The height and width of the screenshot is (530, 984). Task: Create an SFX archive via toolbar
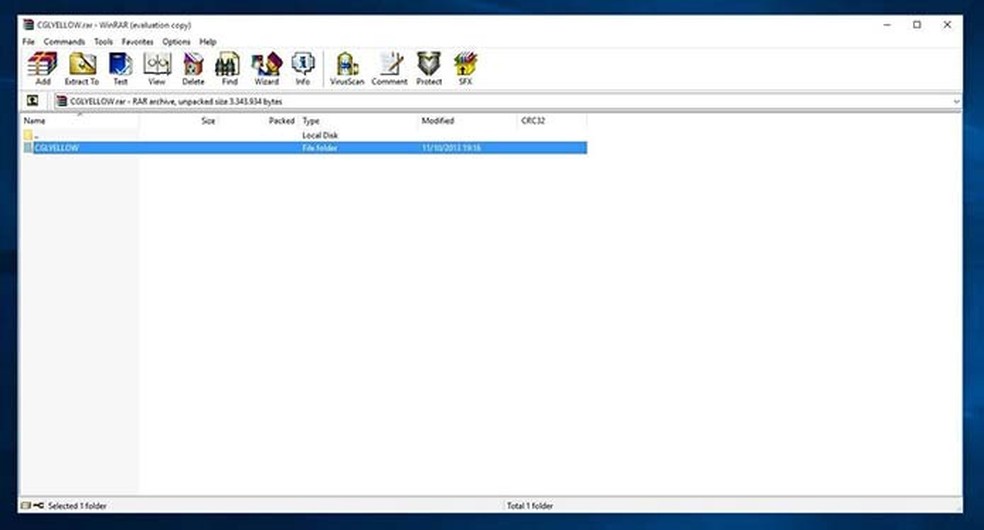(465, 68)
